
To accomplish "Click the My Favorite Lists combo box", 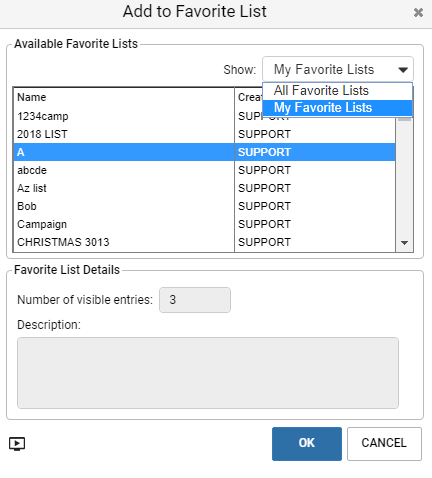I will [x=338, y=70].
